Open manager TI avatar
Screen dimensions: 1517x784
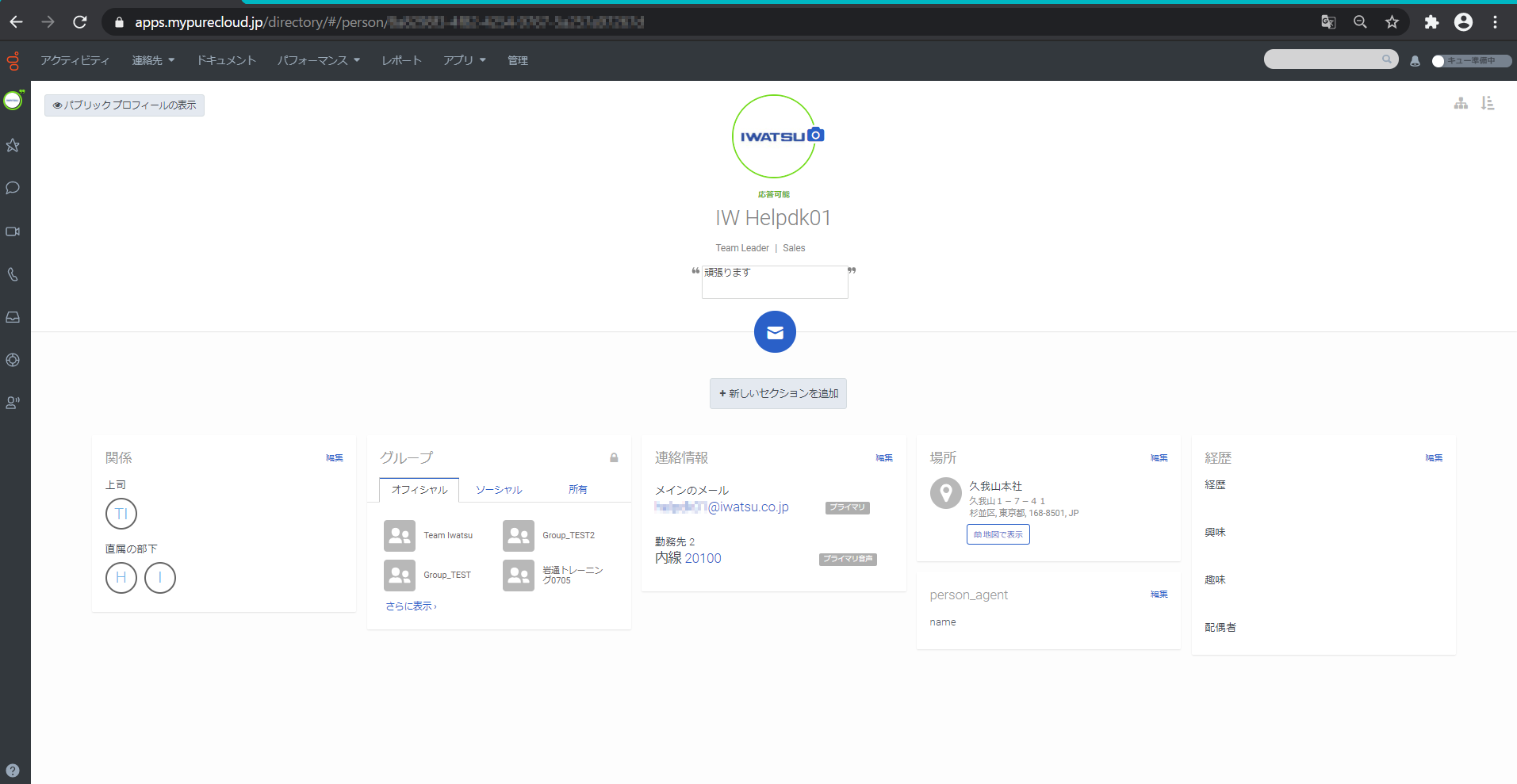pos(121,514)
